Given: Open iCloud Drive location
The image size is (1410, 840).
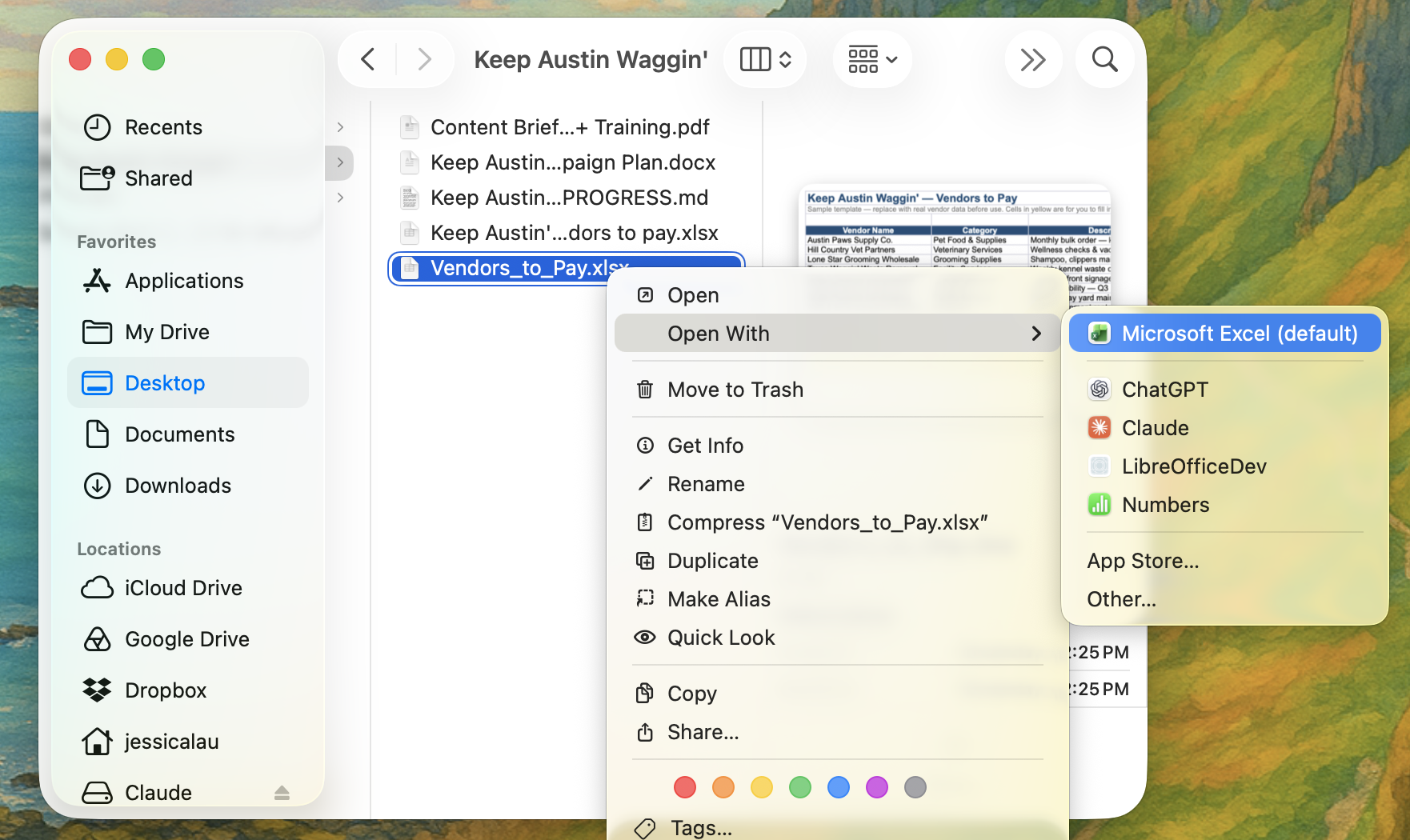Looking at the screenshot, I should (188, 588).
